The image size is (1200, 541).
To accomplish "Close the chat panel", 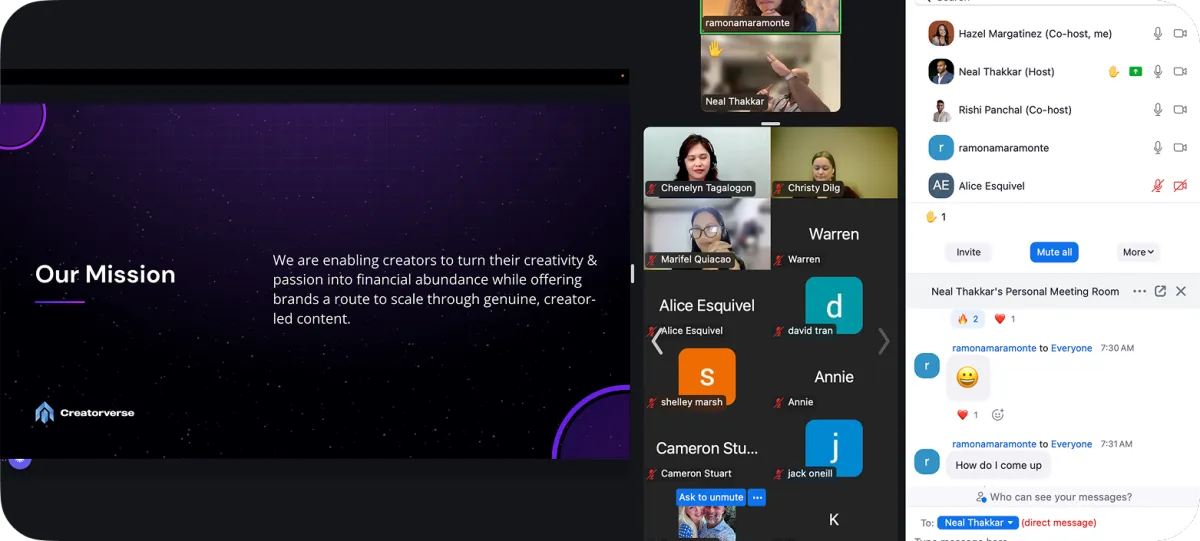I will (x=1181, y=291).
